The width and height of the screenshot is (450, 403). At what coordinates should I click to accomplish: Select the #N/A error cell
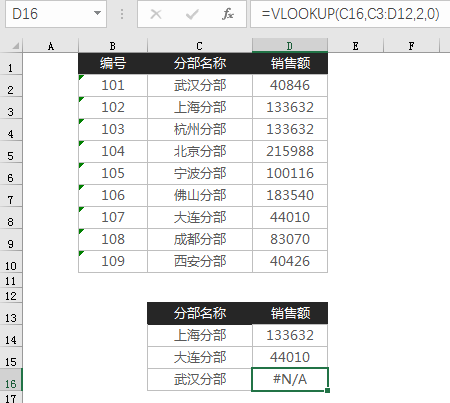tap(290, 379)
